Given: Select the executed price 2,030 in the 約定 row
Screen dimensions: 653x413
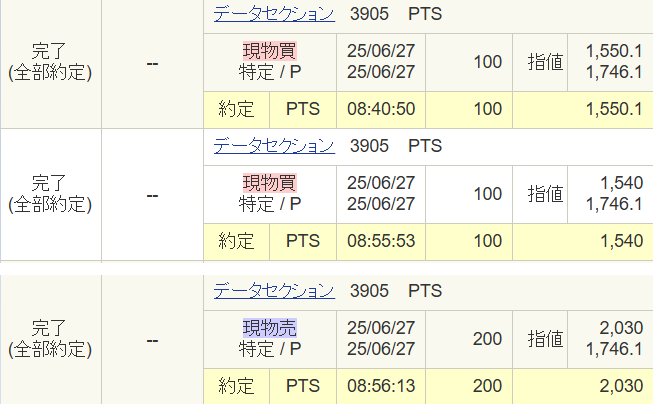Looking at the screenshot, I should point(621,386).
